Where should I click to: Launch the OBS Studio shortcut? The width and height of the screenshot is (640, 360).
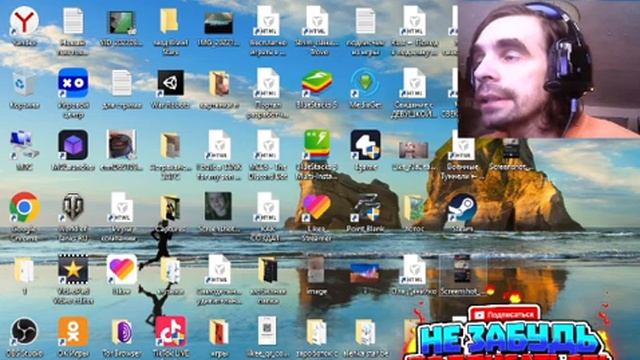click(24, 332)
